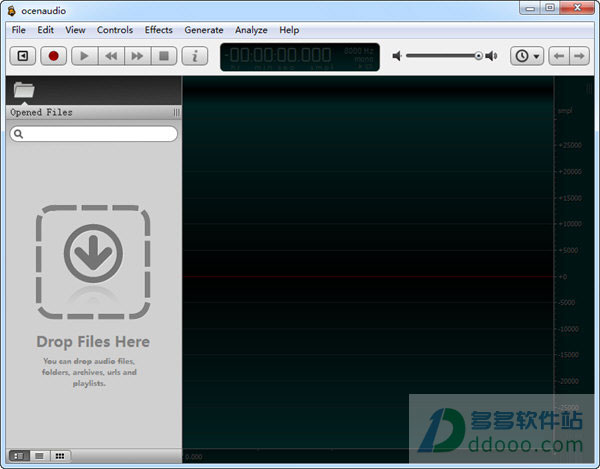Image resolution: width=600 pixels, height=469 pixels.
Task: Click the time display panel
Action: coord(300,57)
